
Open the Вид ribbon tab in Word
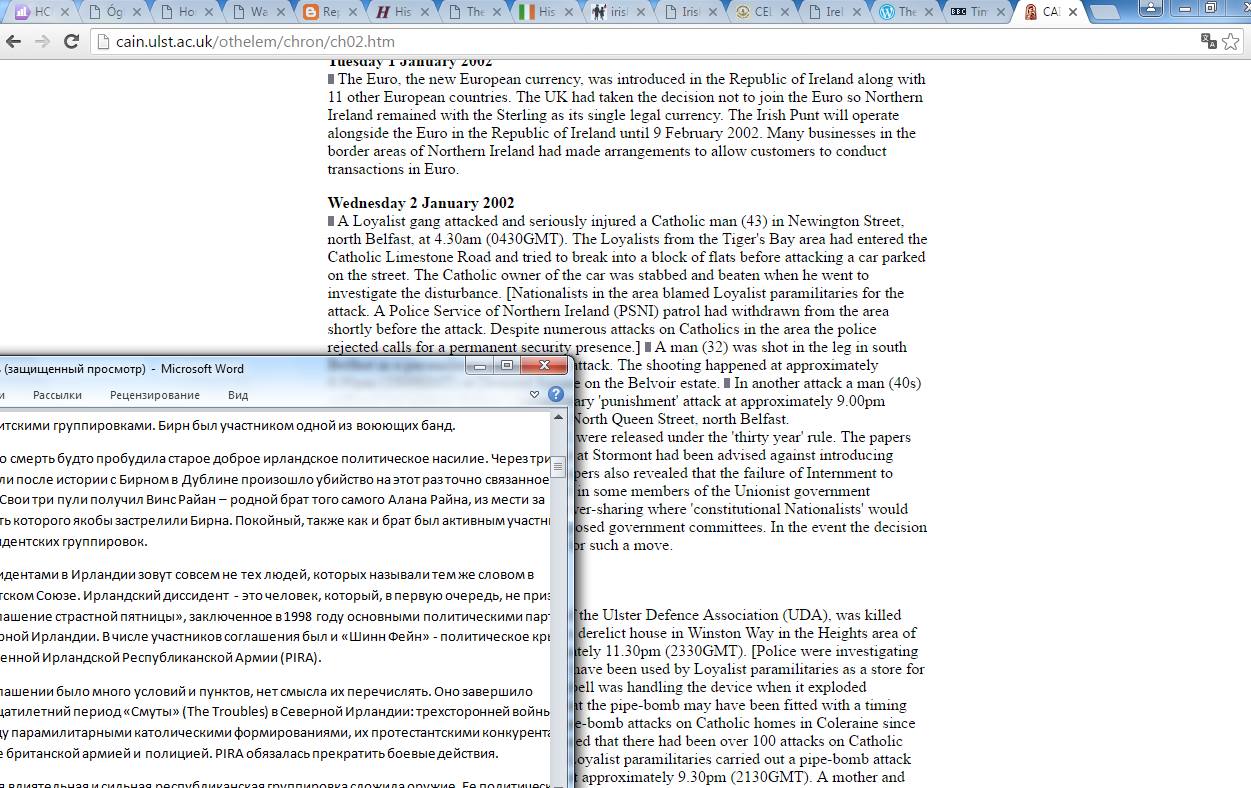click(x=237, y=395)
